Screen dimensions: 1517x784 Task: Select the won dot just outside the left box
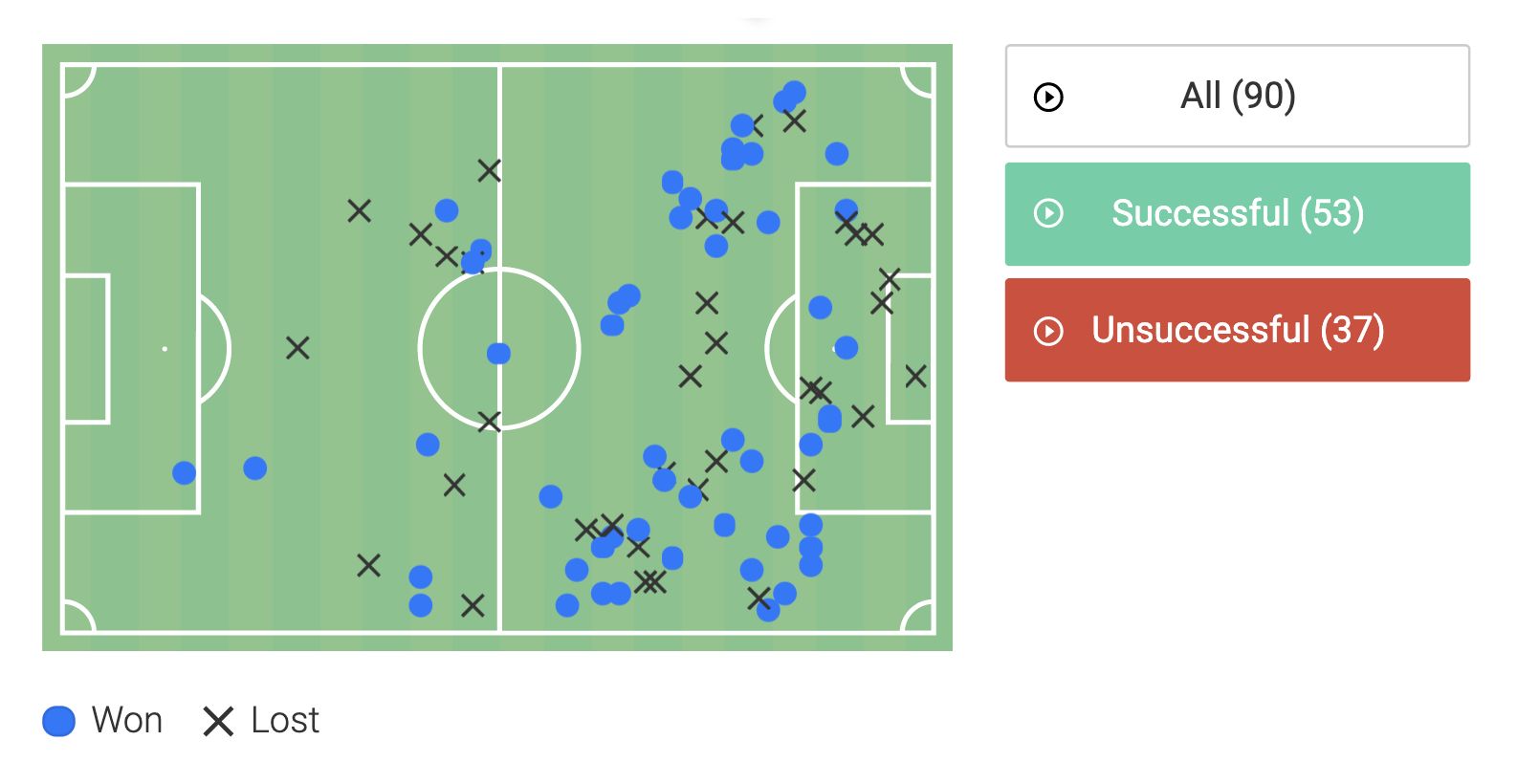pos(254,468)
